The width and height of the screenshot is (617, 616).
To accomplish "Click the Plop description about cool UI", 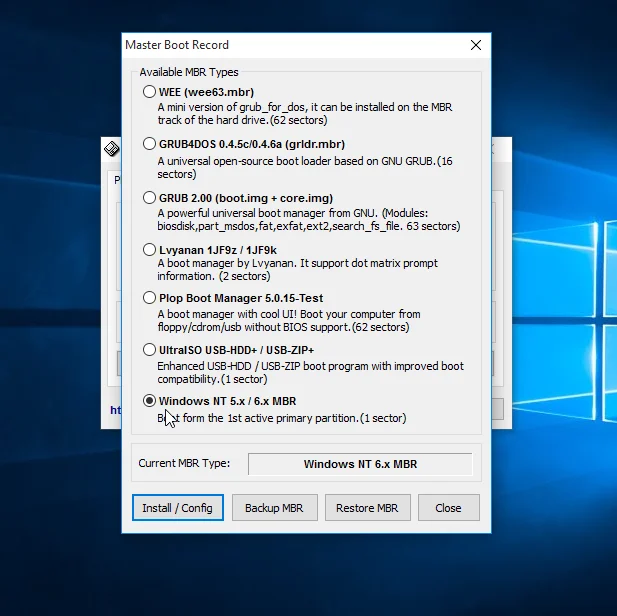I will pos(290,320).
